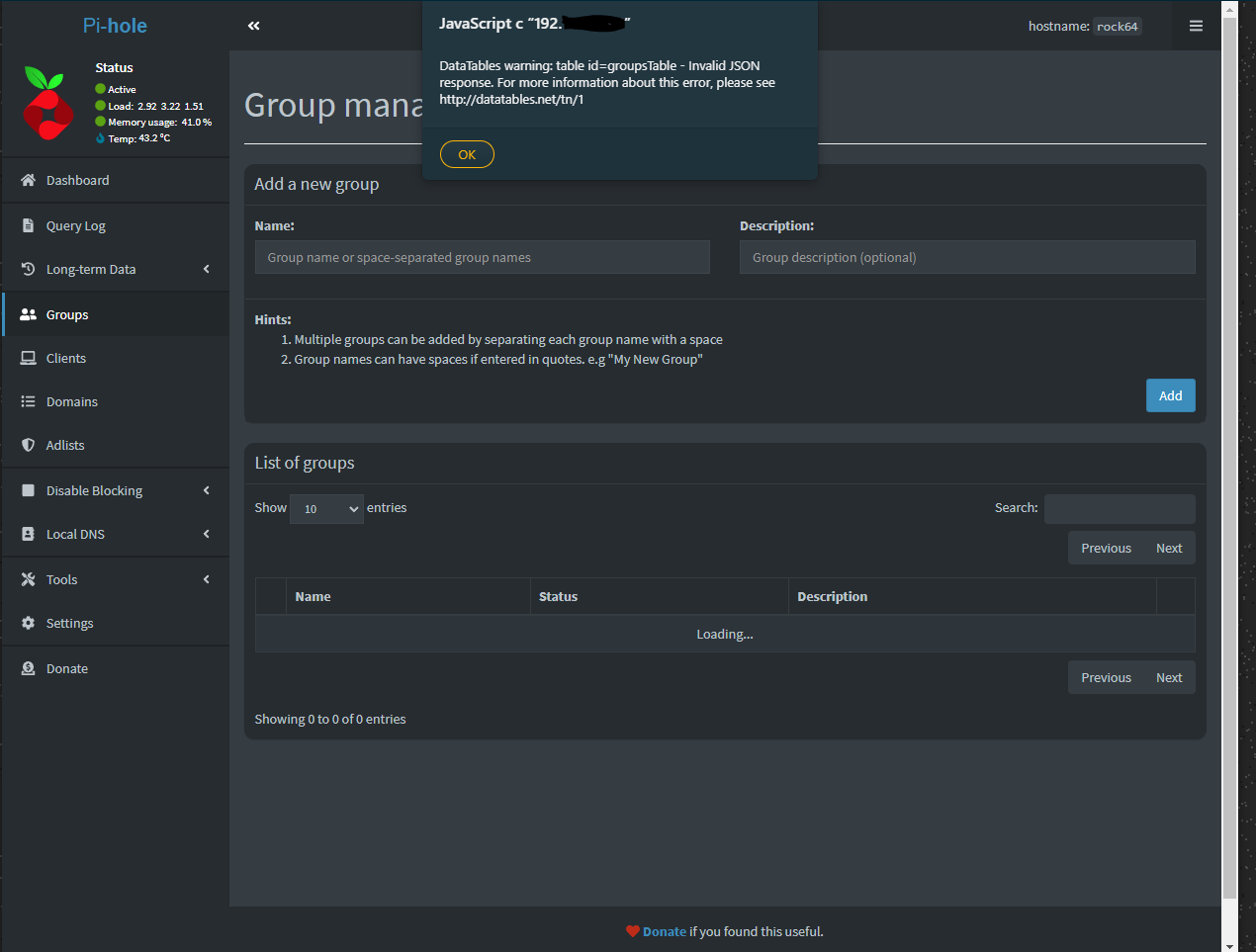
Task: Expand the Disable Blocking submenu arrow
Action: tap(207, 490)
